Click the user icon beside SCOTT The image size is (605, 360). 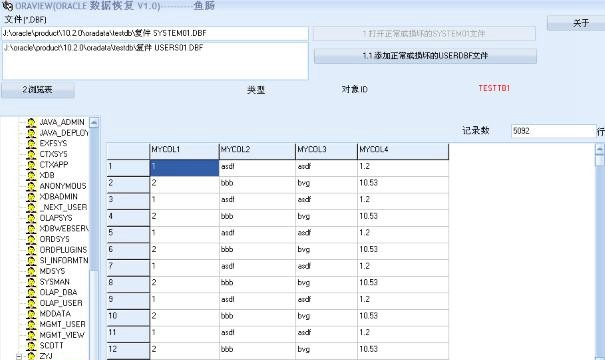click(x=31, y=346)
